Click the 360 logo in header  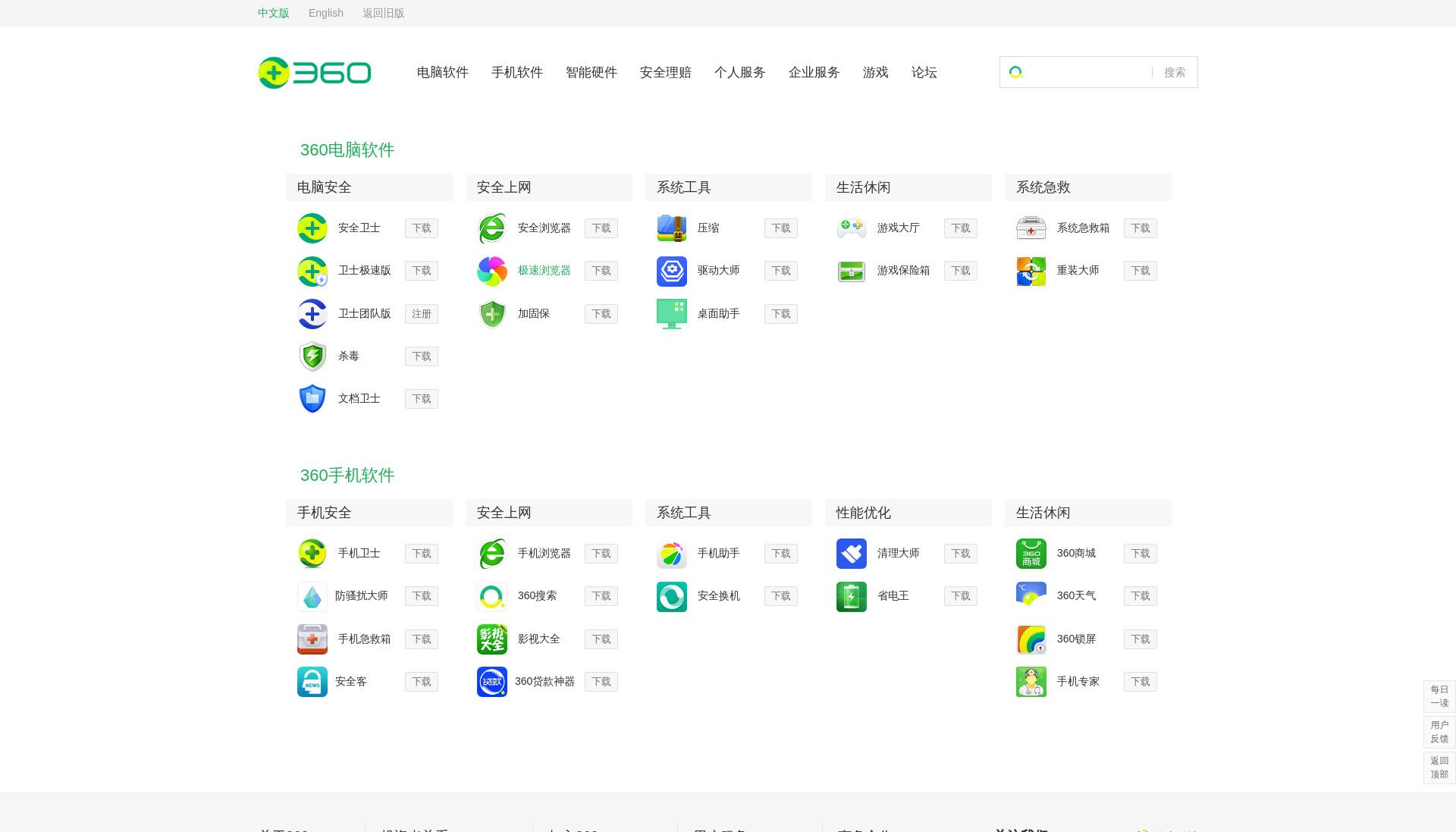(314, 73)
